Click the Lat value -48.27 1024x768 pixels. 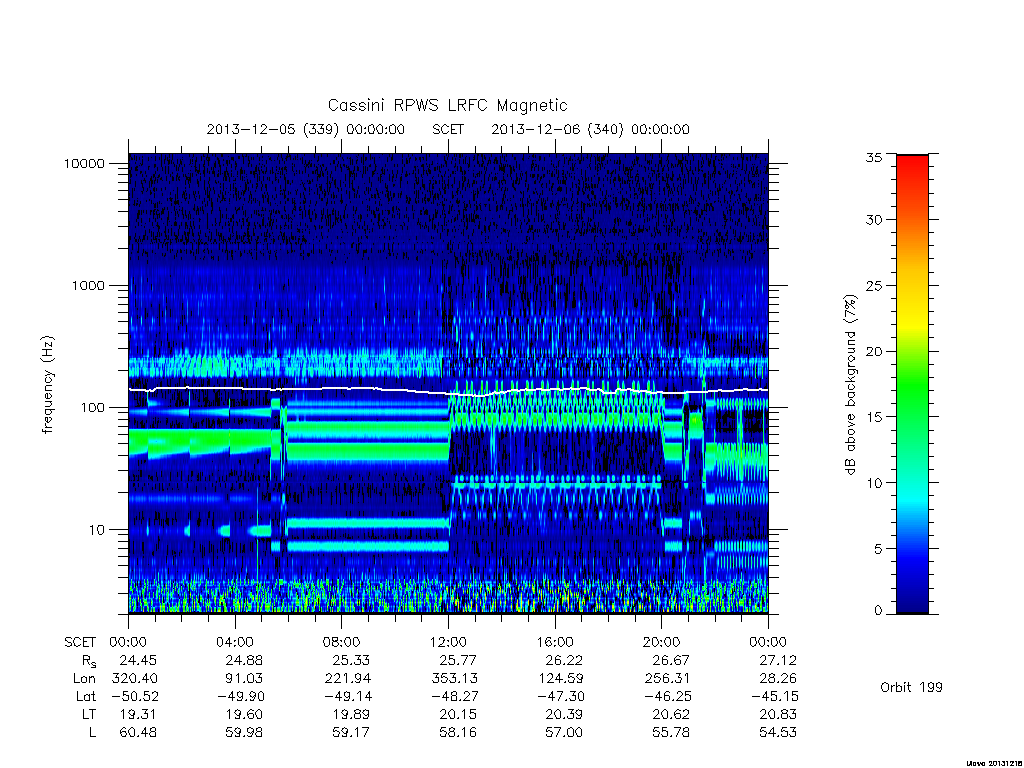pyautogui.click(x=454, y=696)
